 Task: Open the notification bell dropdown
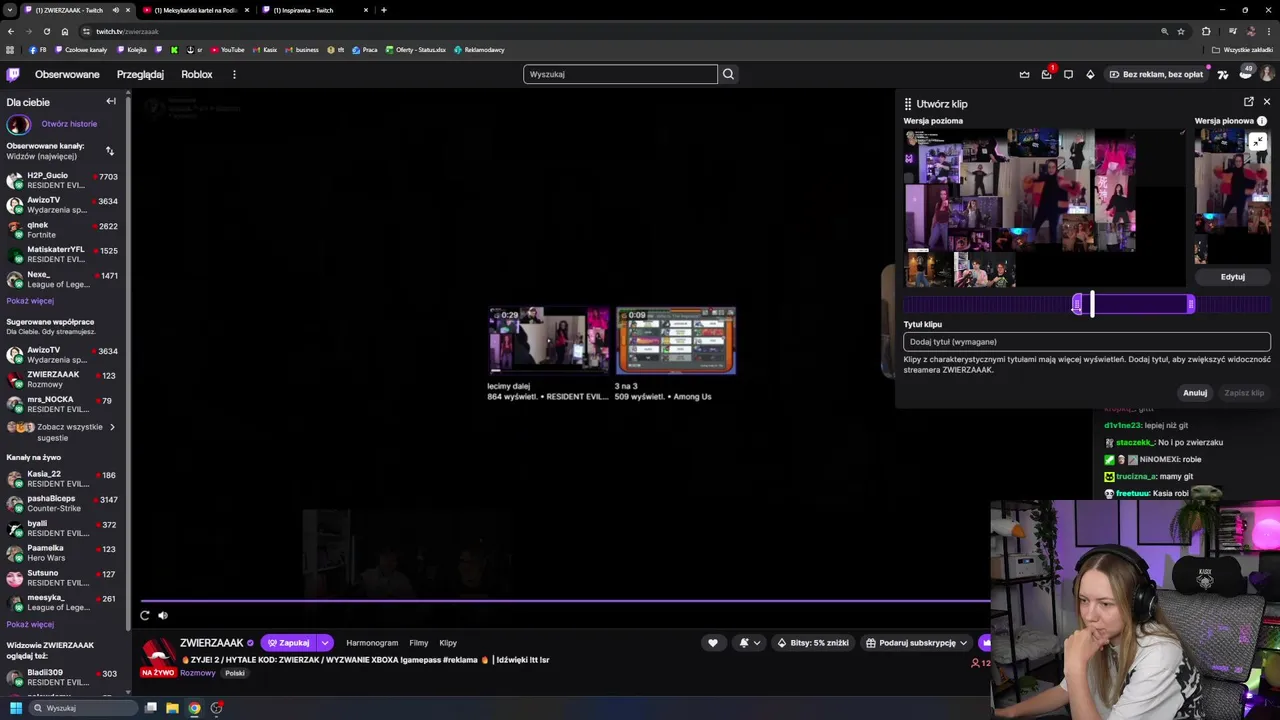point(749,643)
